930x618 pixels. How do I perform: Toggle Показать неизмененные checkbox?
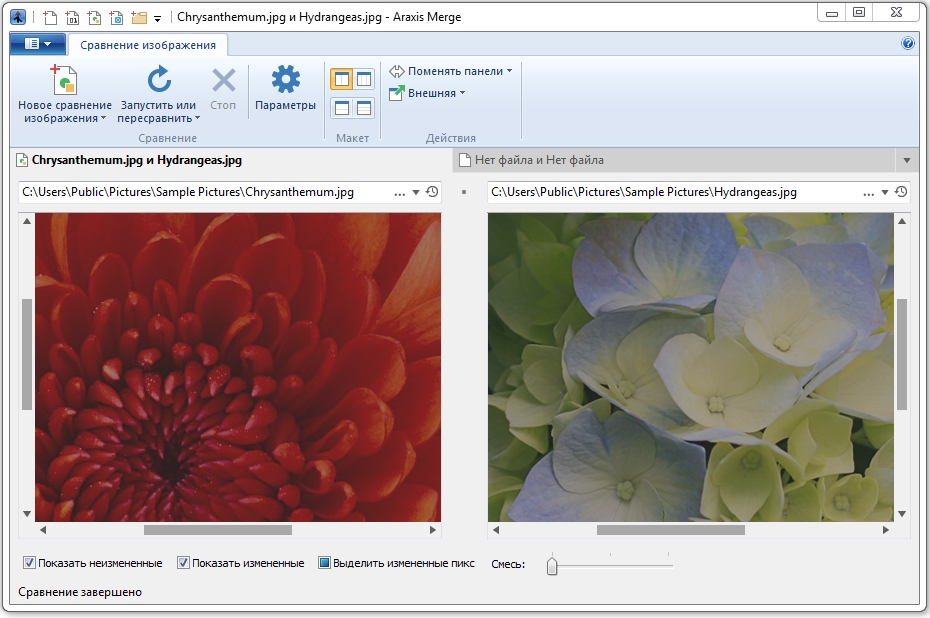[x=29, y=563]
